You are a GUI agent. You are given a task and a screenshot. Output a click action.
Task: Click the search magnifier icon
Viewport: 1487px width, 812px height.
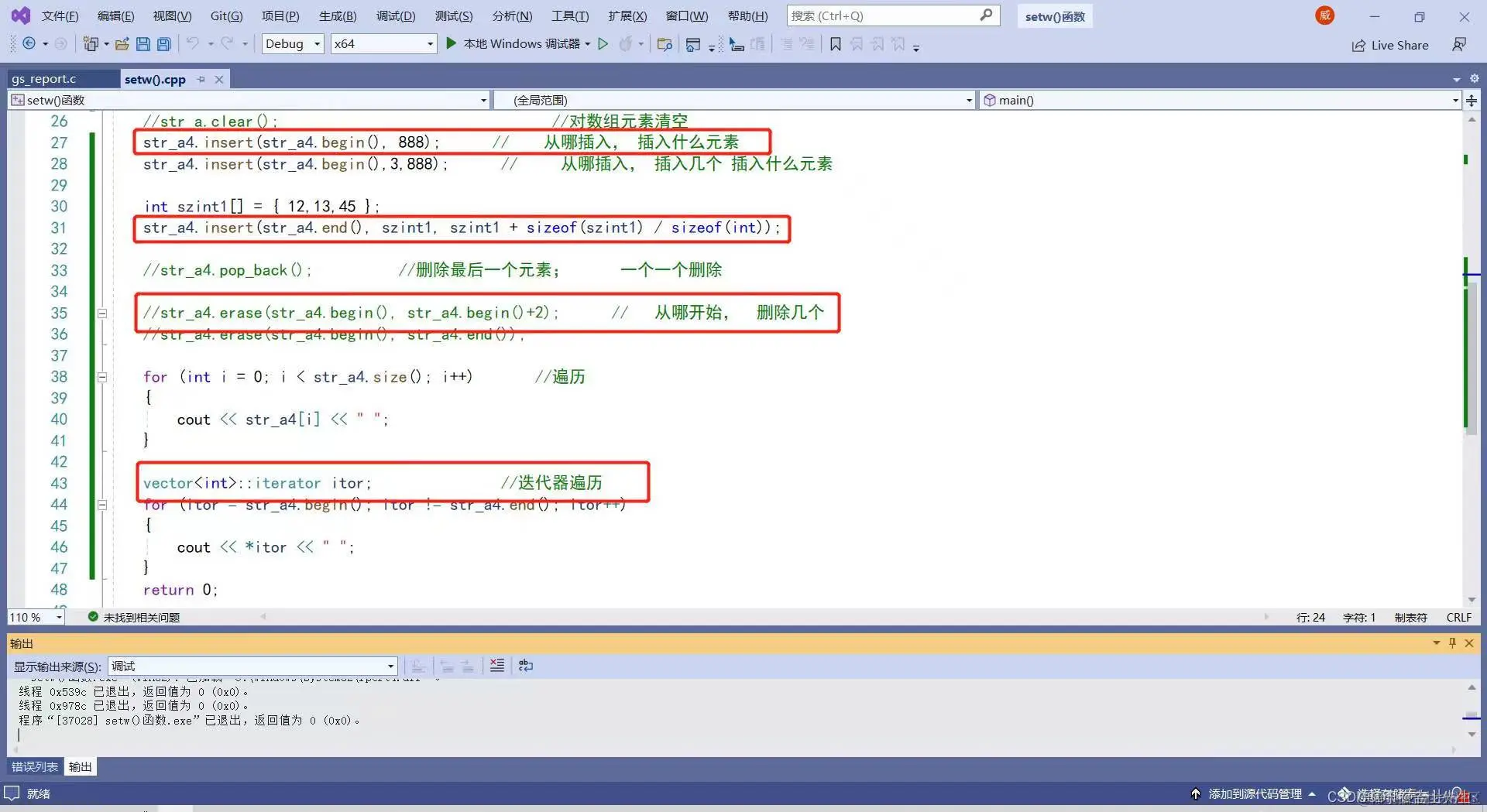pyautogui.click(x=986, y=15)
